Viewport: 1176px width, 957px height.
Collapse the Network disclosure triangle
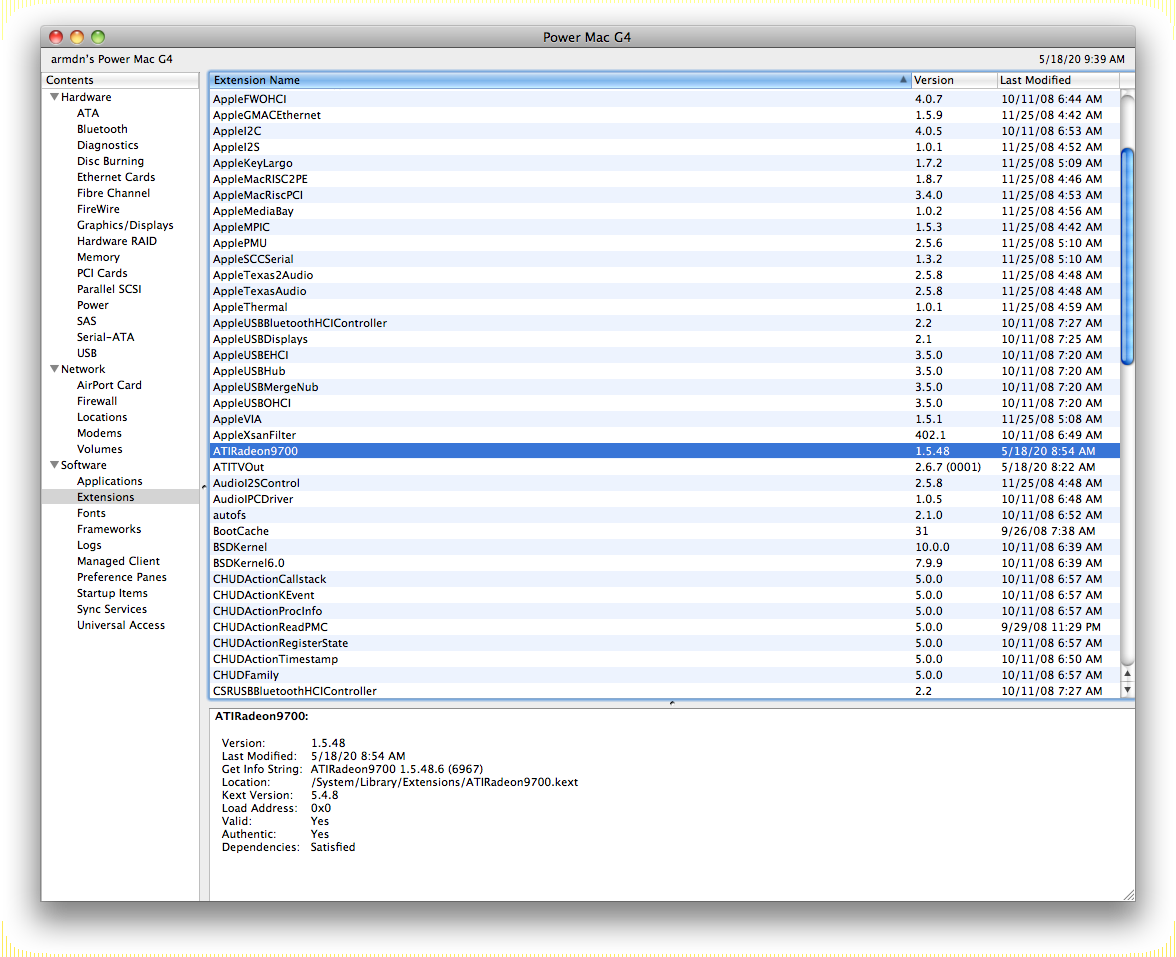[54, 369]
